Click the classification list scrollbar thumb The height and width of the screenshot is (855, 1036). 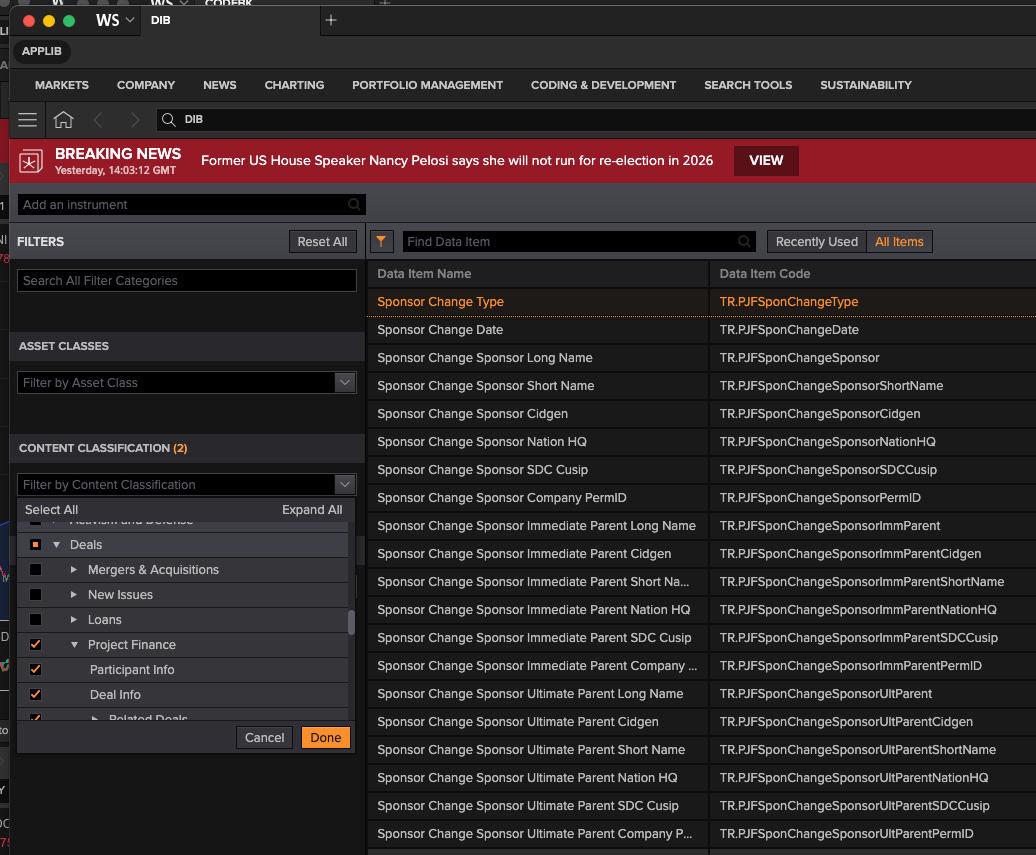351,622
